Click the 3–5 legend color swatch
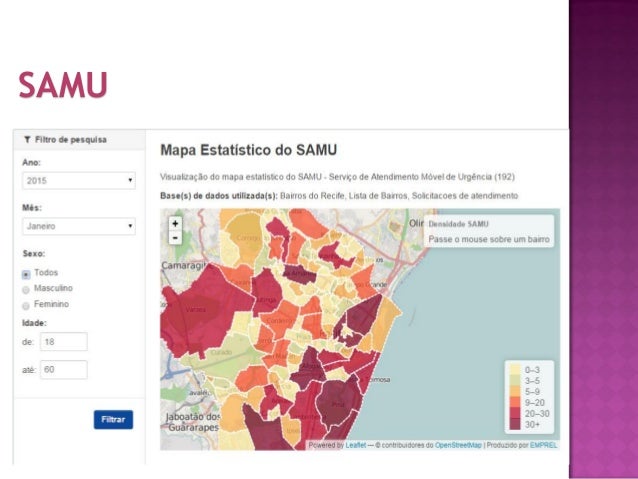638x479 pixels. click(515, 381)
